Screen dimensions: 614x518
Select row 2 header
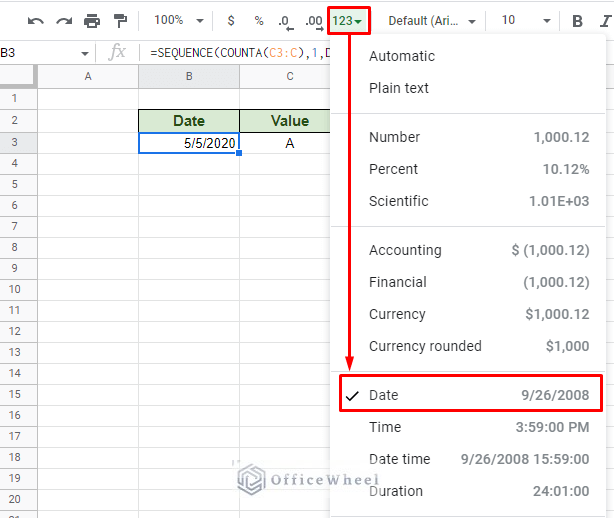(18, 120)
